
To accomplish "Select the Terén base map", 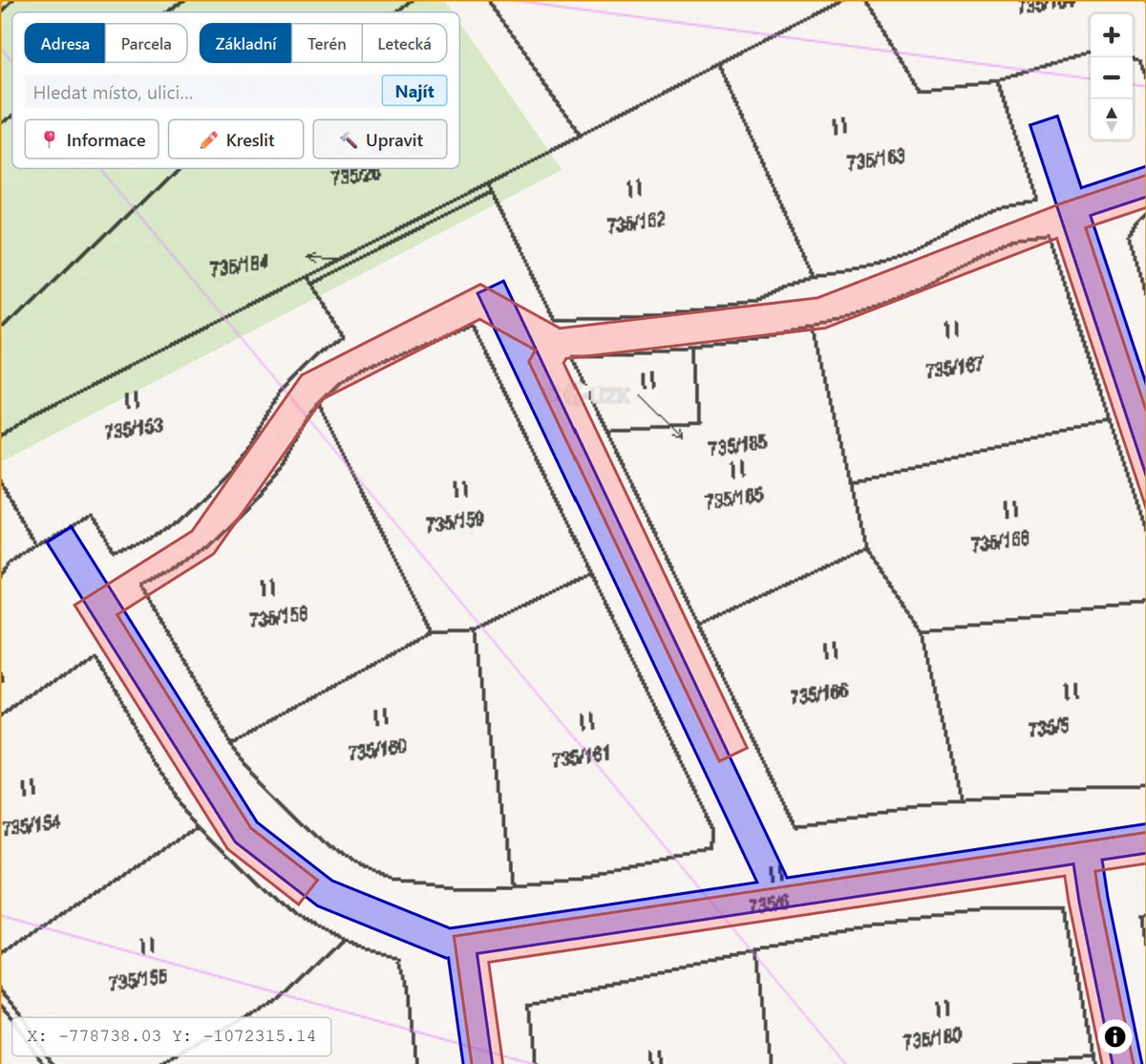I will point(327,44).
